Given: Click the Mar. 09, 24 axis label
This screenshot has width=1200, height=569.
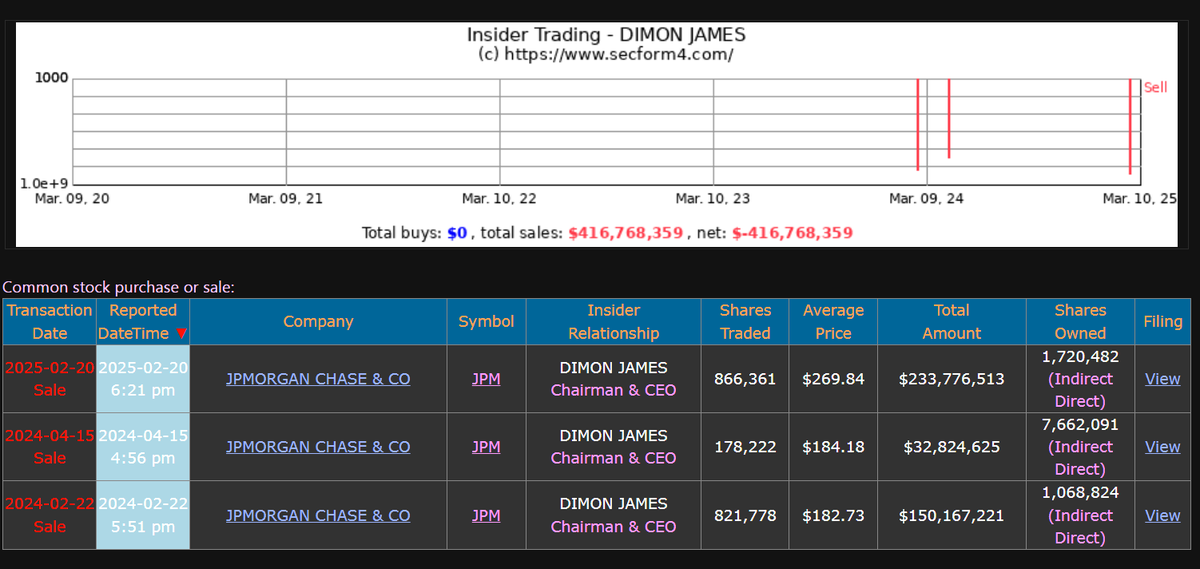Looking at the screenshot, I should 926,199.
